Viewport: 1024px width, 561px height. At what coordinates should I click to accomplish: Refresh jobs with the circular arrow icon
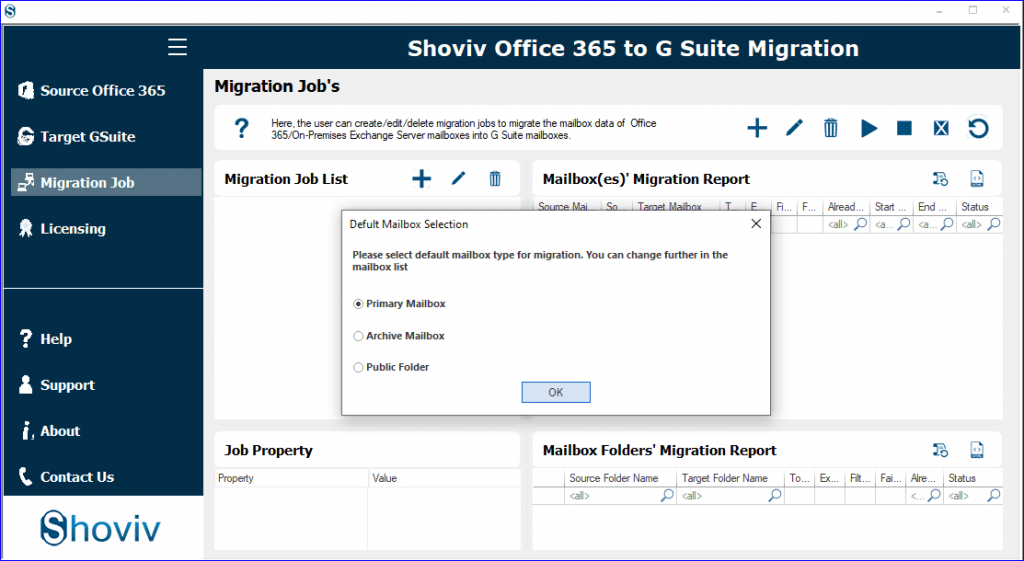click(x=978, y=128)
